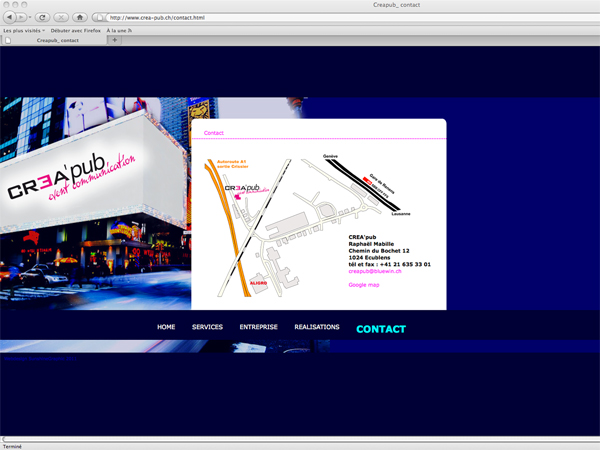This screenshot has height=450, width=600.
Task: Click the browser Back arrow button
Action: pos(10,17)
